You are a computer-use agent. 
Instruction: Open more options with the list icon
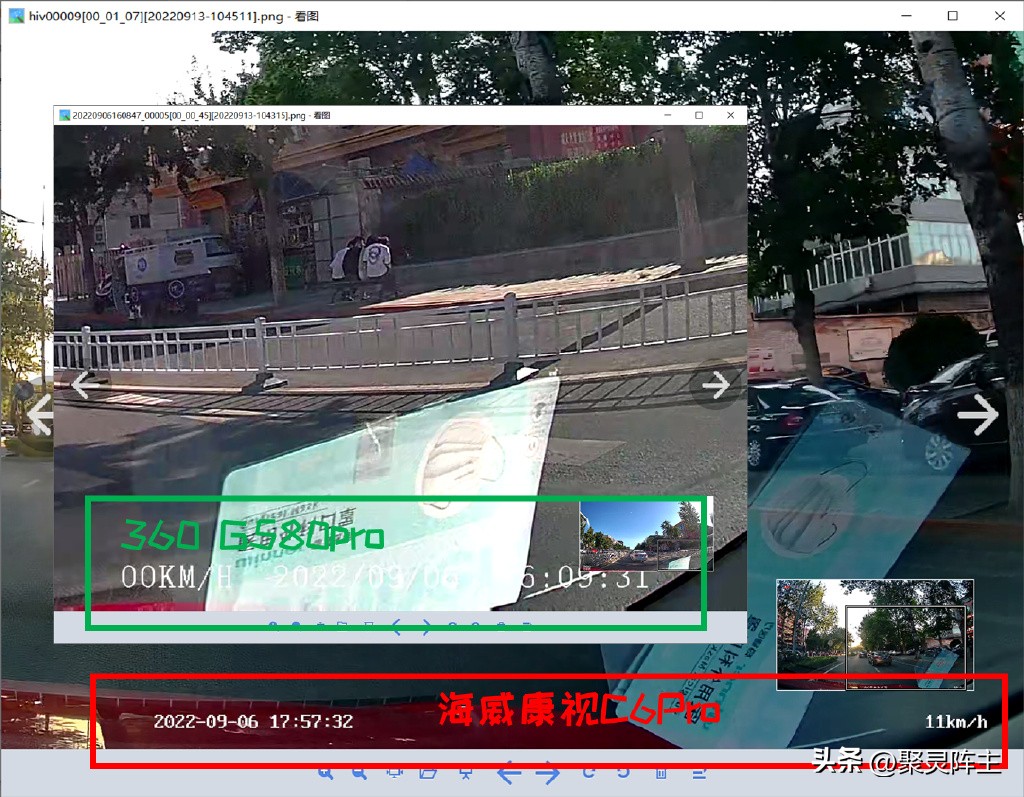click(x=700, y=773)
